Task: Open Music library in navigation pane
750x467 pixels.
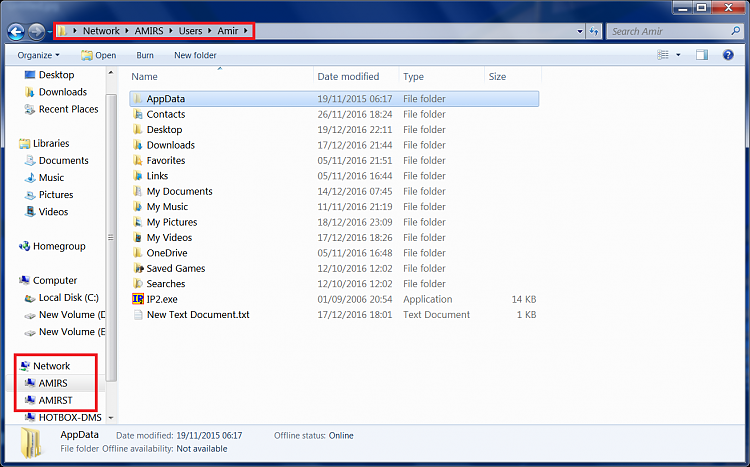Action: pos(51,178)
